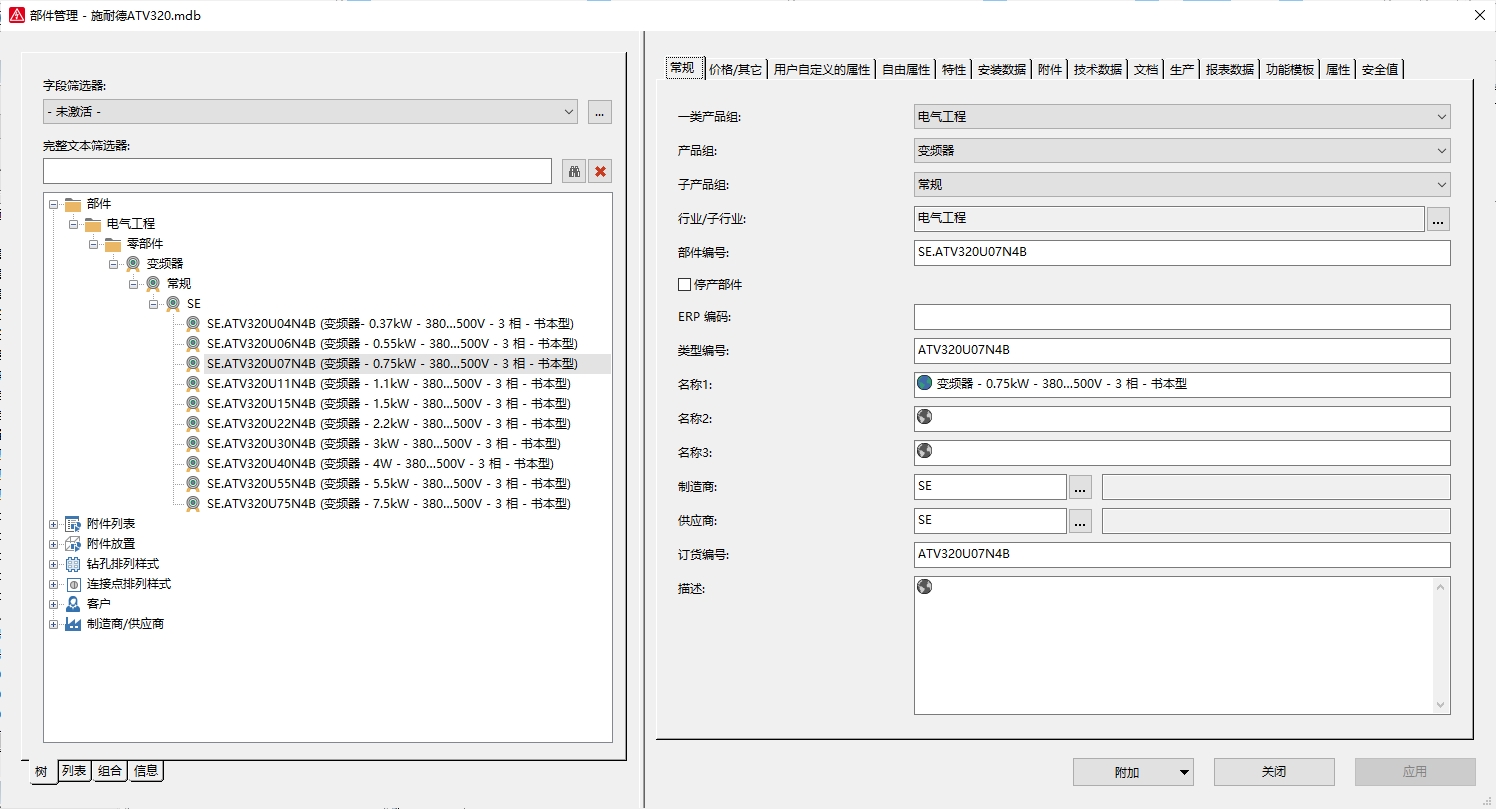Click the 部件 root folder icon

point(73,204)
